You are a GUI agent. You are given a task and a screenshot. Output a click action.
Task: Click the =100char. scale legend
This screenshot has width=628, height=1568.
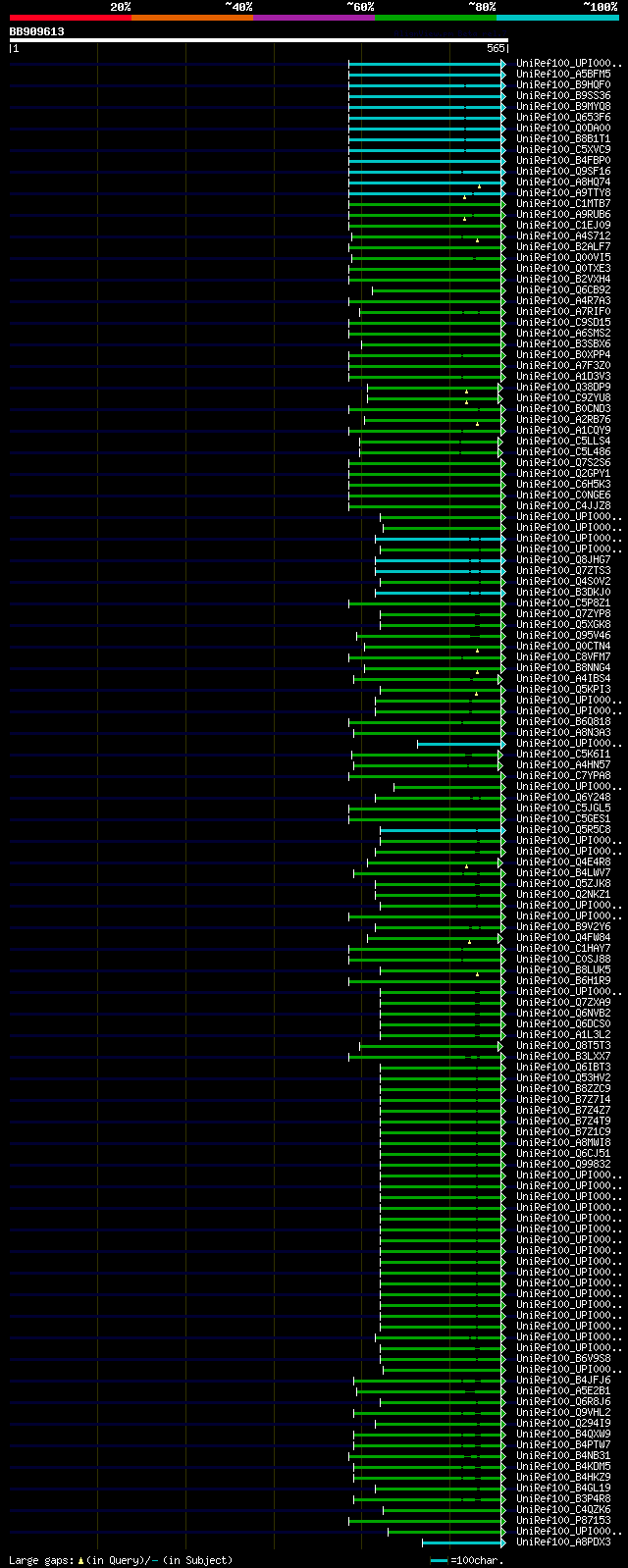pos(467,1560)
